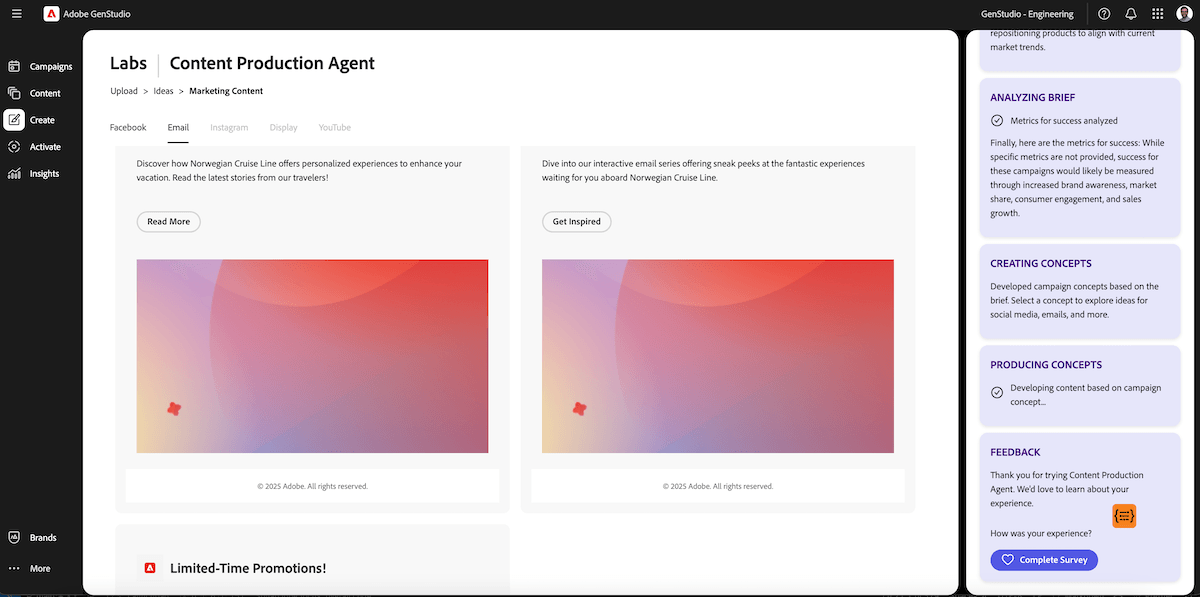Select Create in the sidebar
This screenshot has width=1200, height=597.
[32, 120]
